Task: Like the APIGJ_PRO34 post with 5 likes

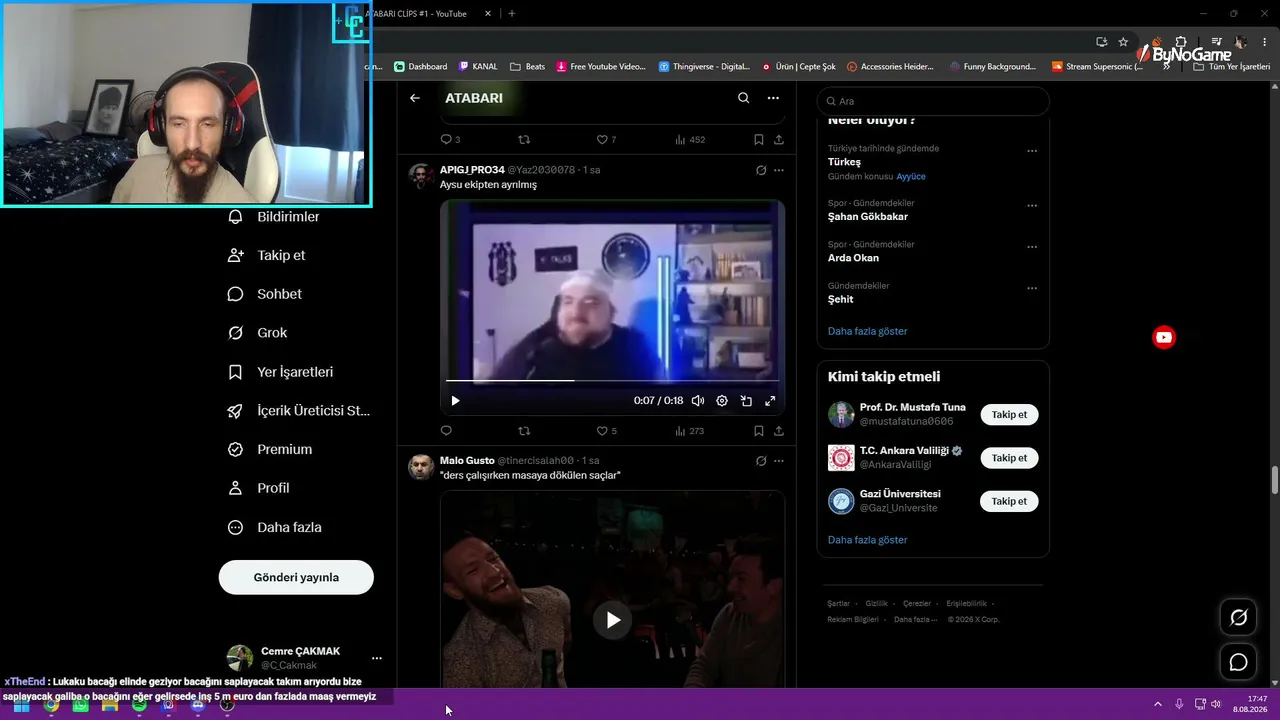Action: pos(606,431)
